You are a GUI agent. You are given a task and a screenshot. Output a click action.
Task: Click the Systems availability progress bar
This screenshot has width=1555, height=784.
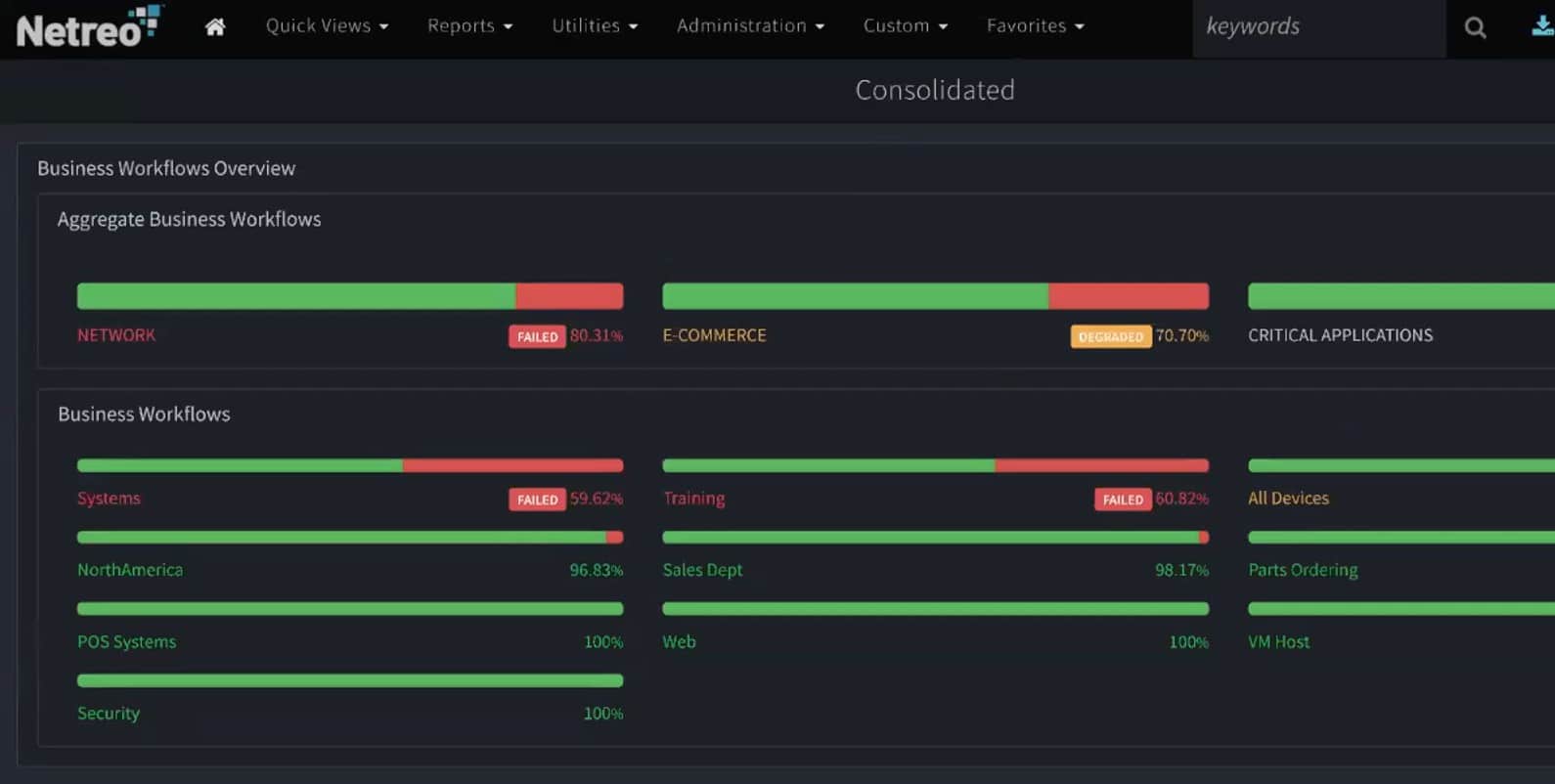click(350, 465)
